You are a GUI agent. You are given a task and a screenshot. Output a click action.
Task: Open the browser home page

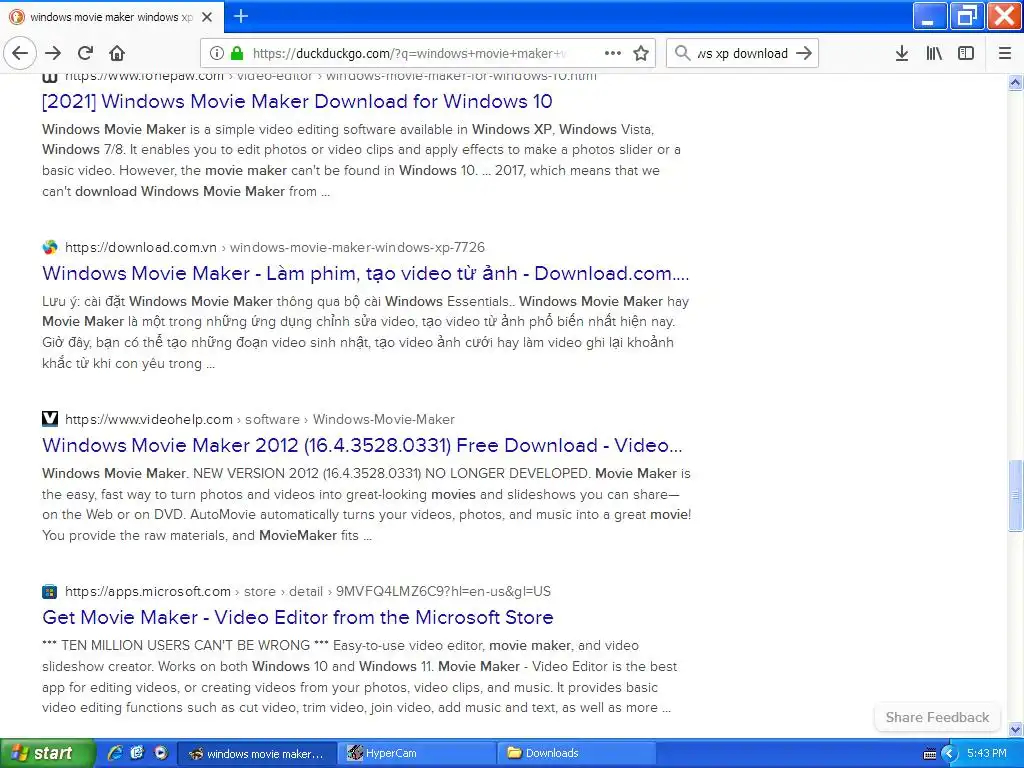tap(117, 53)
